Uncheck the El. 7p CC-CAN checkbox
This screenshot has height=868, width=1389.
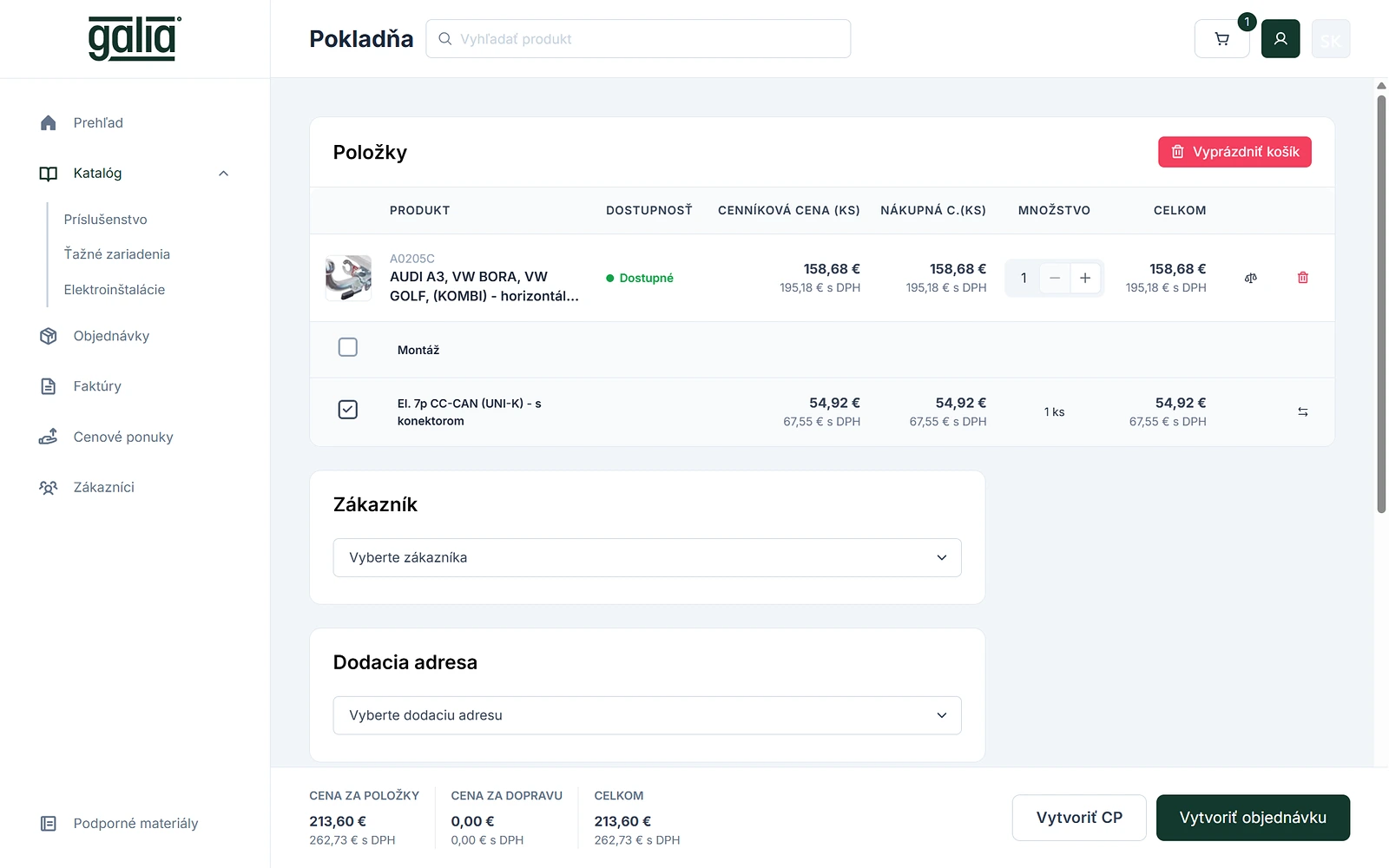click(348, 410)
